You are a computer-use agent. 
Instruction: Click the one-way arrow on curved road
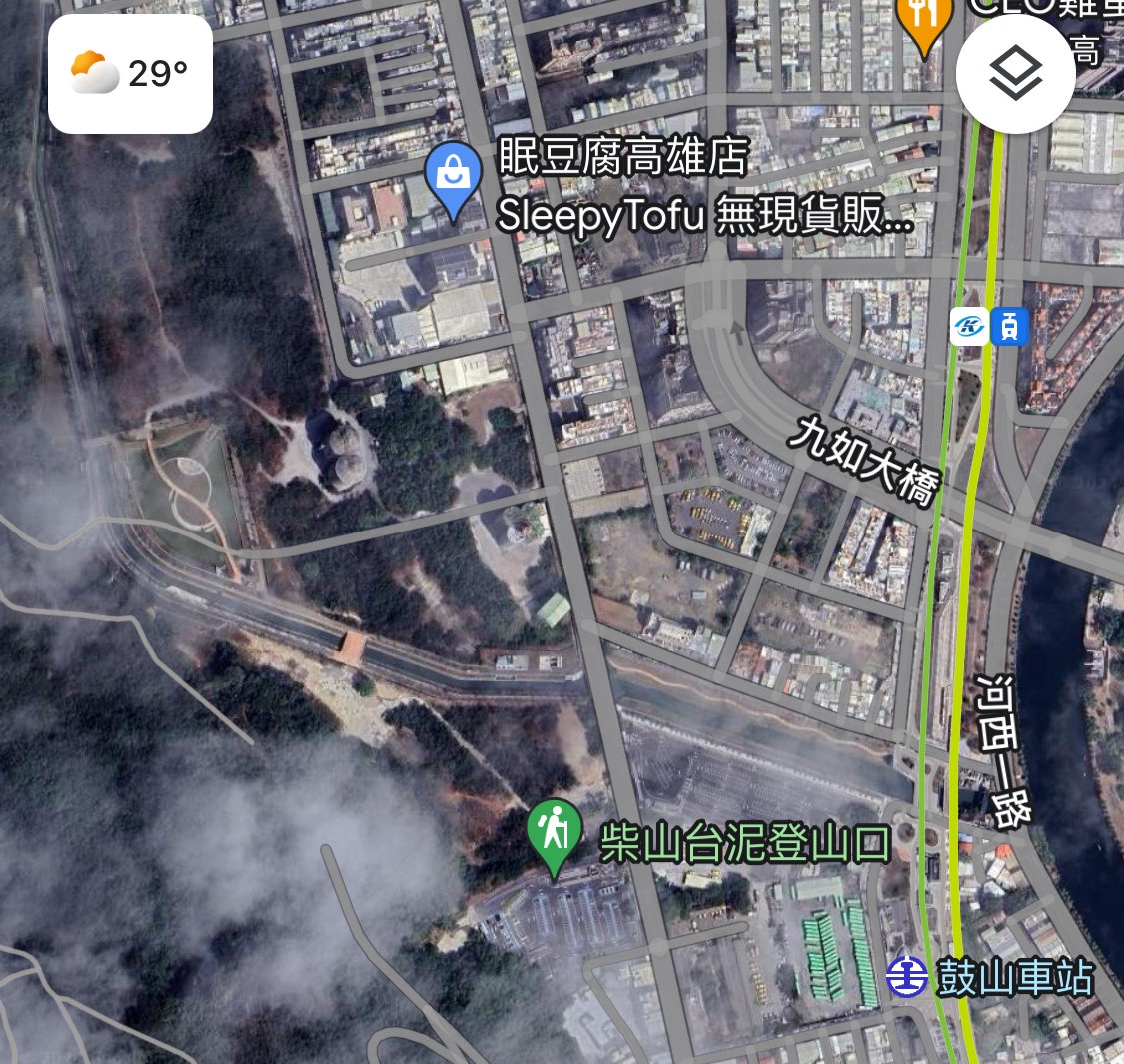tap(737, 332)
